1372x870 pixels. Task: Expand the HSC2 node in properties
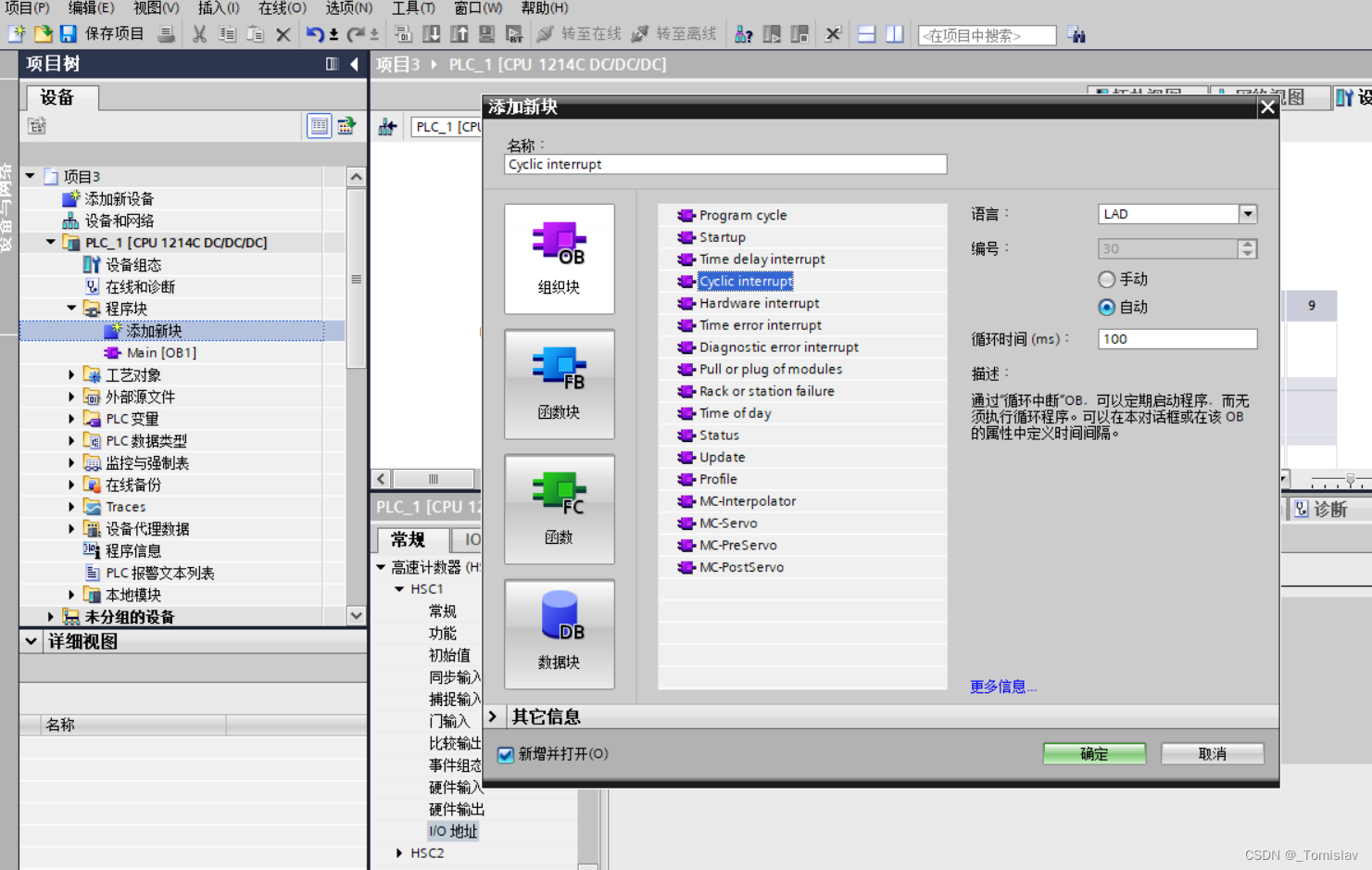point(399,852)
